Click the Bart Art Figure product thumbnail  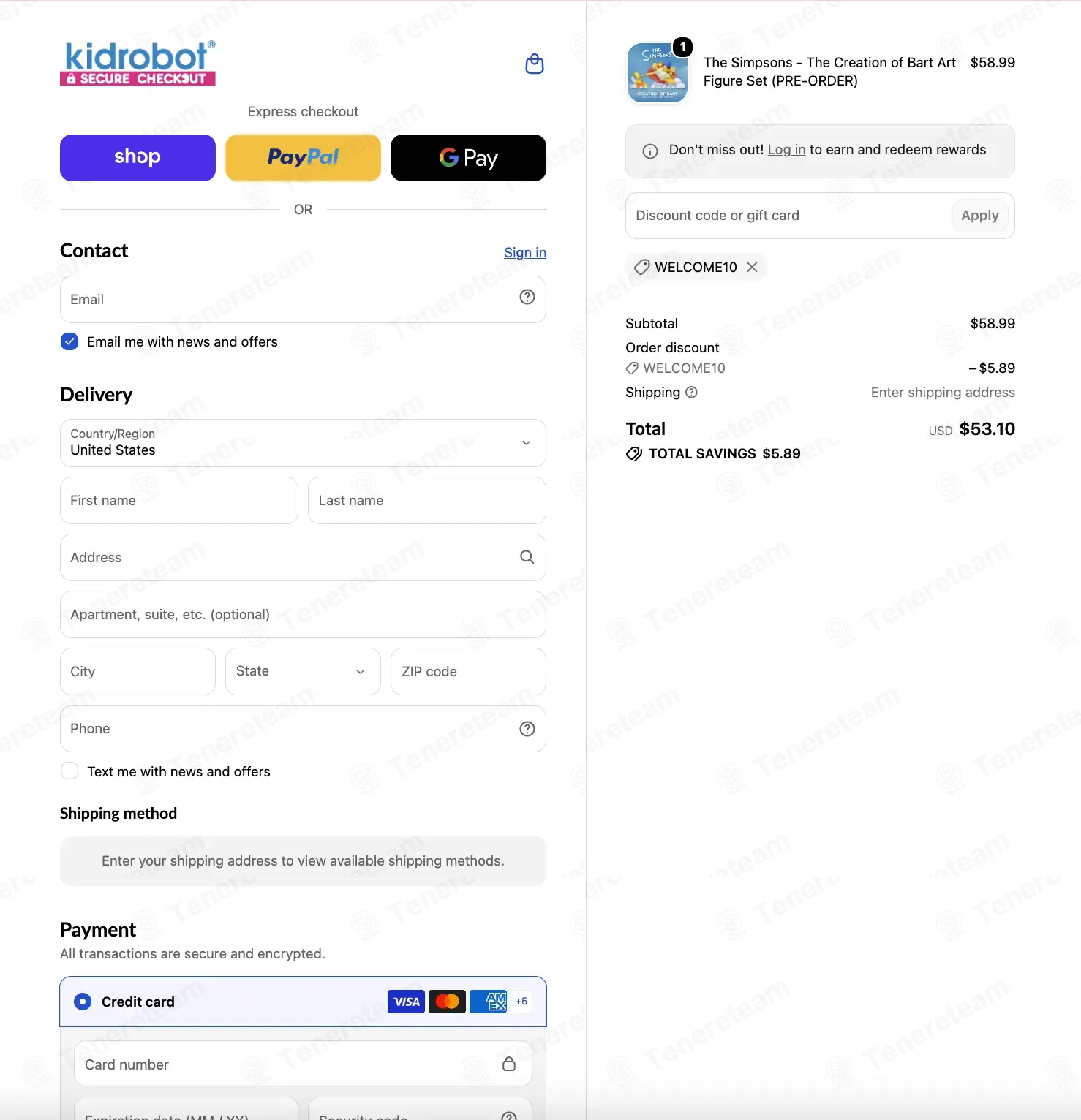click(x=658, y=72)
